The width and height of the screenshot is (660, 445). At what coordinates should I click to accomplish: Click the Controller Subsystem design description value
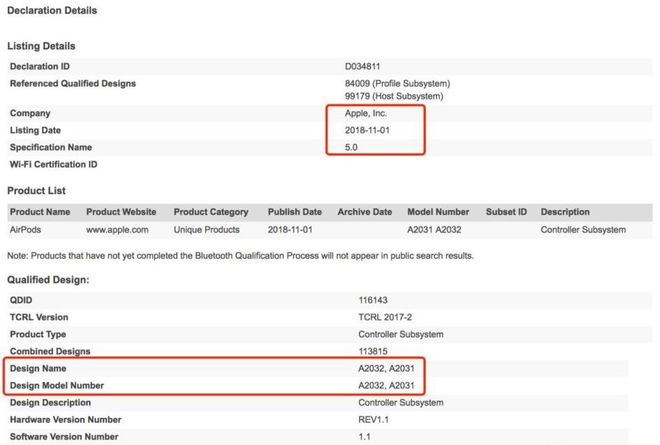click(401, 403)
